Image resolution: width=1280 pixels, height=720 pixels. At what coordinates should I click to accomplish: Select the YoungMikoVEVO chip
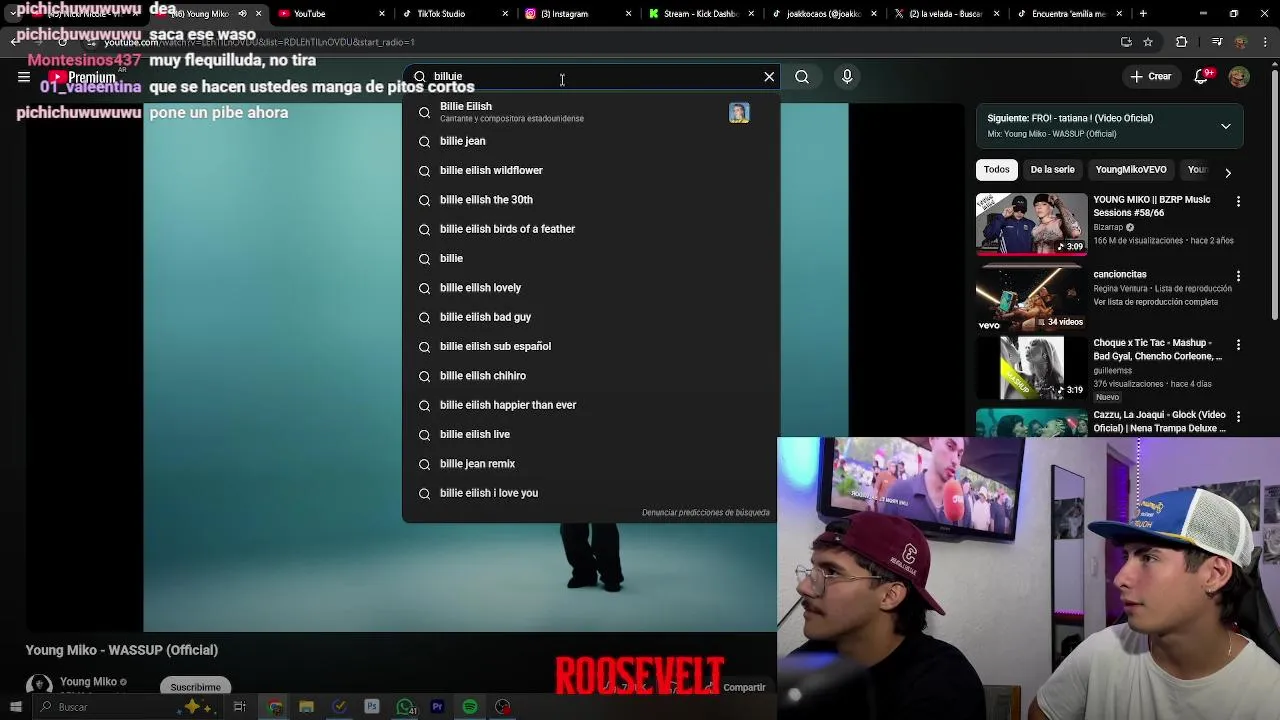pos(1131,170)
